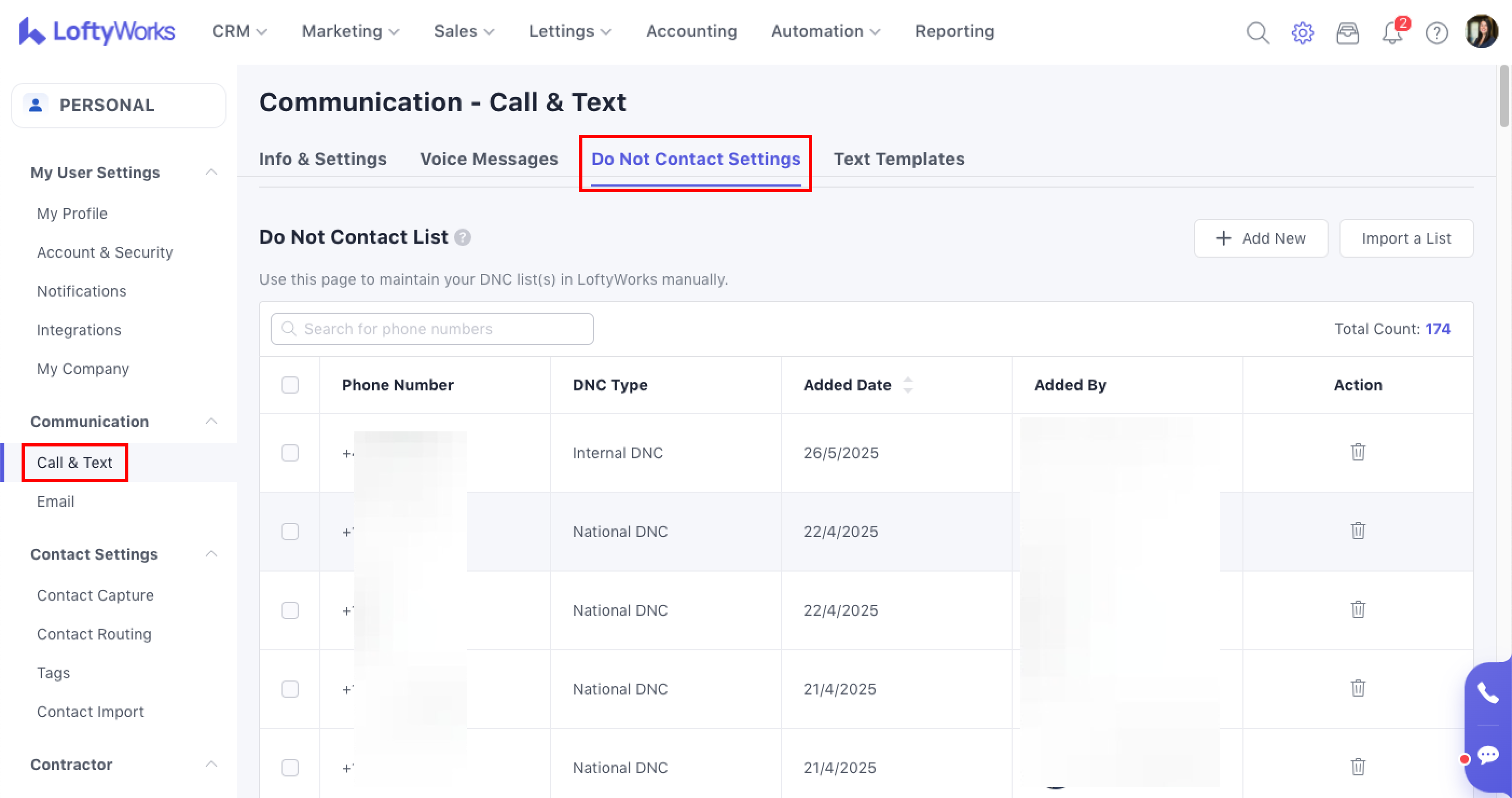This screenshot has height=798, width=1512.
Task: Click the Do Not Contact List info icon
Action: click(x=463, y=237)
